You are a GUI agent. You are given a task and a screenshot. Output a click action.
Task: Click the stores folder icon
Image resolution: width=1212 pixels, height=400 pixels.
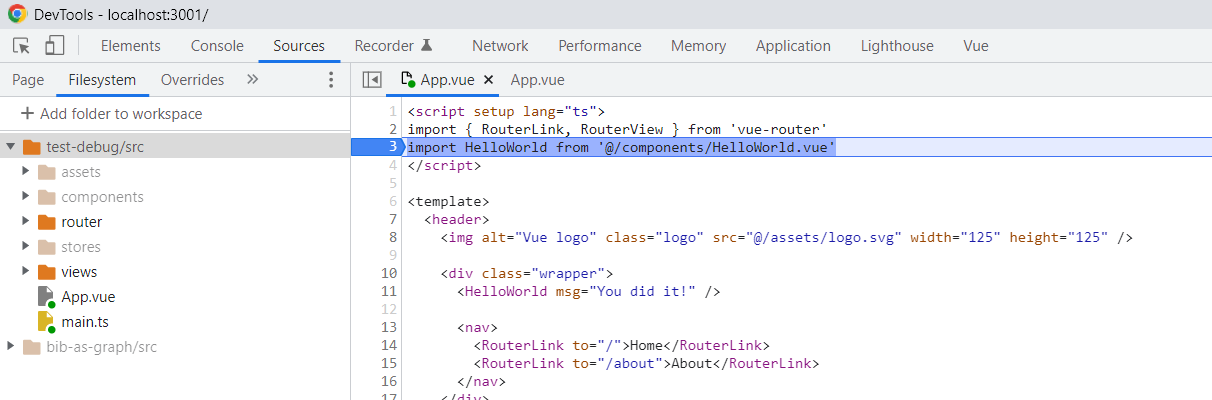coord(46,247)
